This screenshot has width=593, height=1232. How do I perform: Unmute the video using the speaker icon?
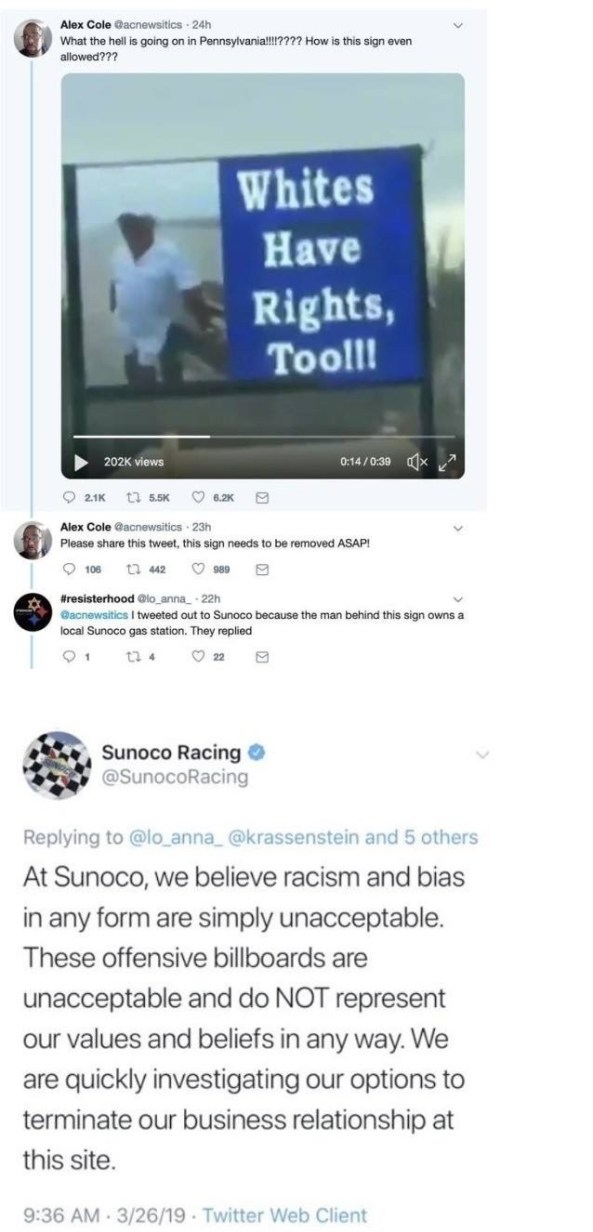click(419, 461)
